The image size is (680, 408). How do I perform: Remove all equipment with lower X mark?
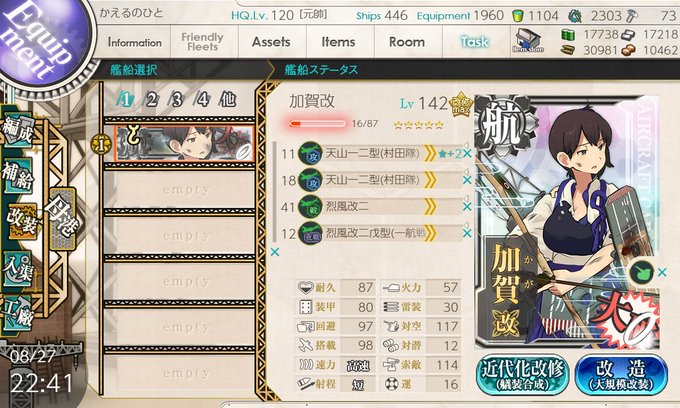275,252
